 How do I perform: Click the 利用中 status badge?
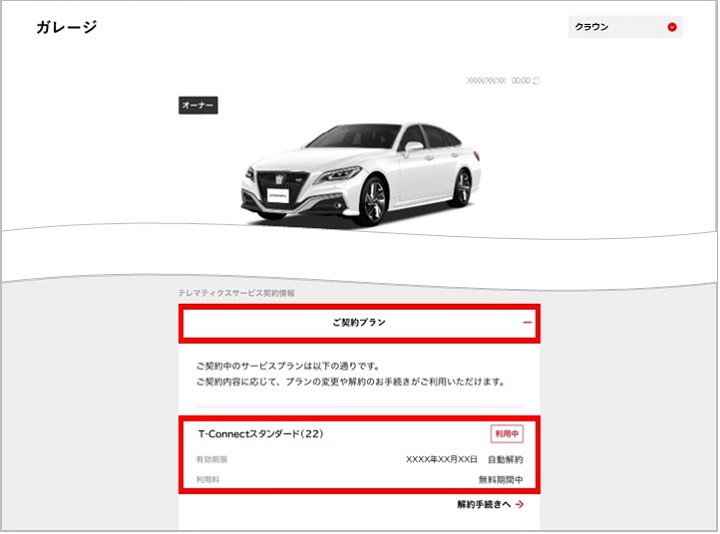pos(507,434)
